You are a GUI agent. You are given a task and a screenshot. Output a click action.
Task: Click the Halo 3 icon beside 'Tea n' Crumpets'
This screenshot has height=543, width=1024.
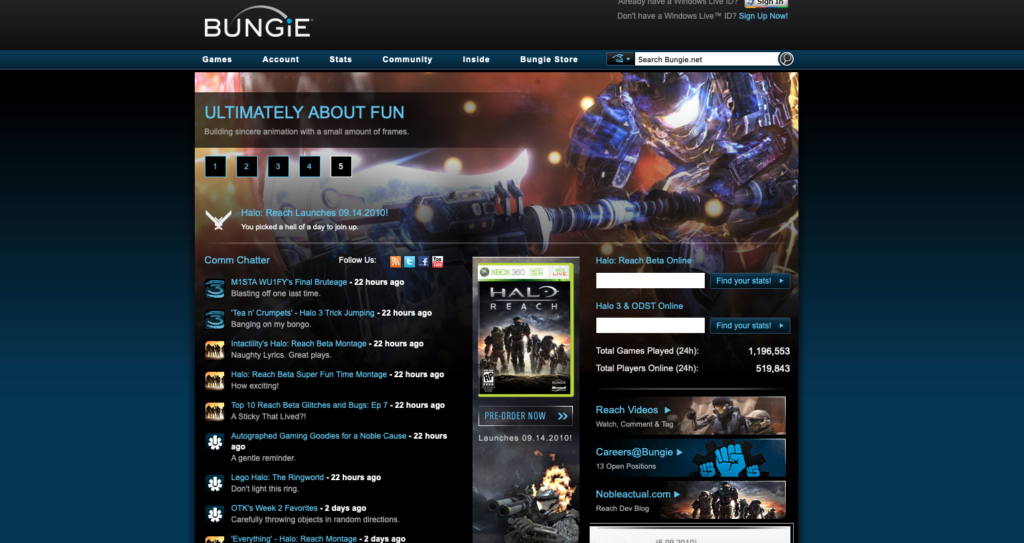pos(215,319)
